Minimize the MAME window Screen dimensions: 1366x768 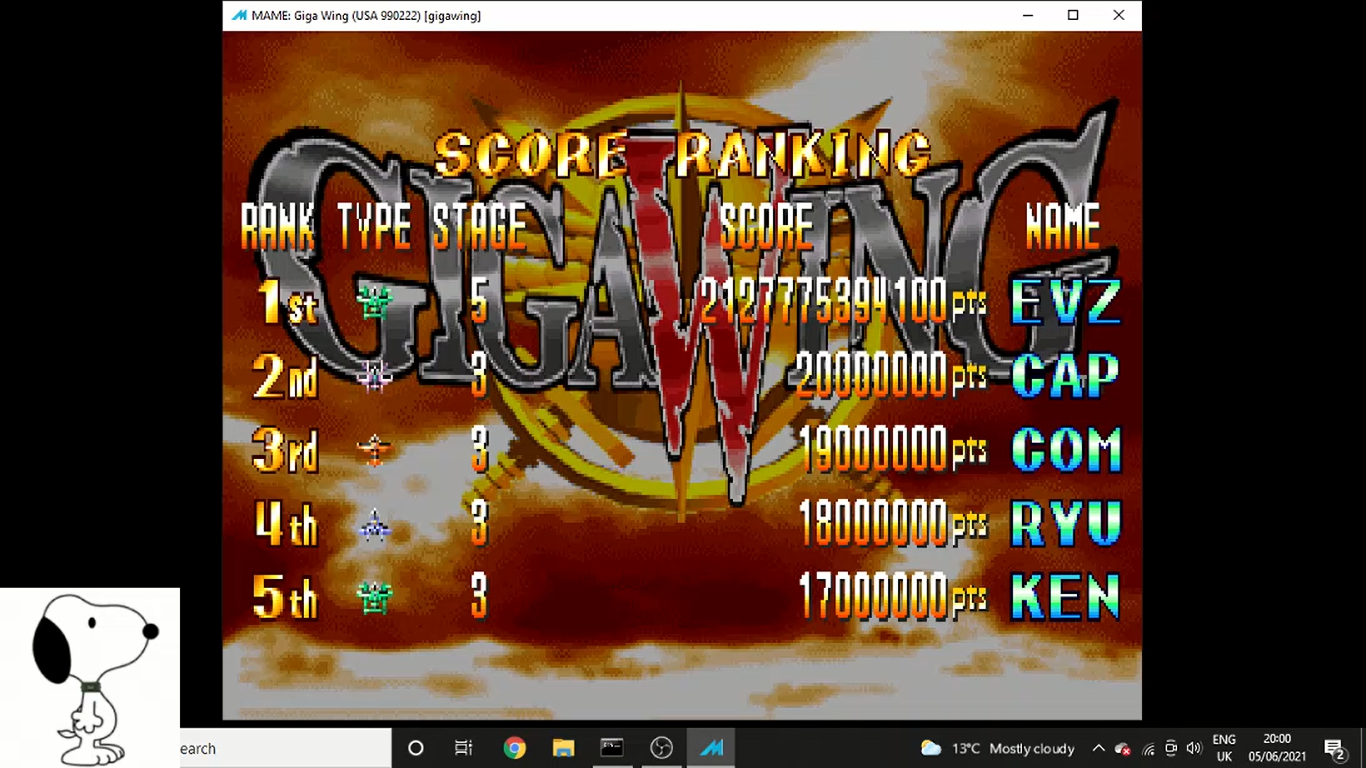pyautogui.click(x=1027, y=15)
